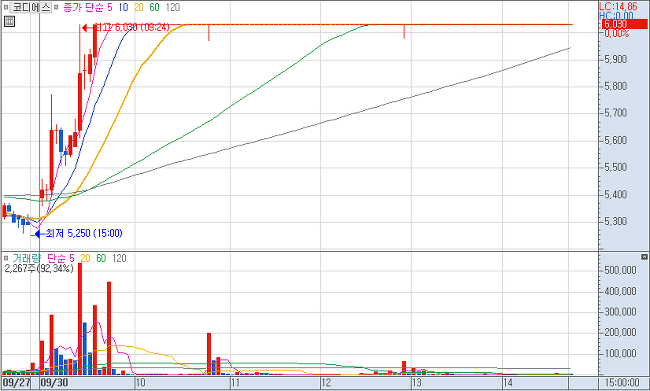This screenshot has width=650, height=391.
Task: Click the 5,400 price axis label
Action: pyautogui.click(x=616, y=194)
